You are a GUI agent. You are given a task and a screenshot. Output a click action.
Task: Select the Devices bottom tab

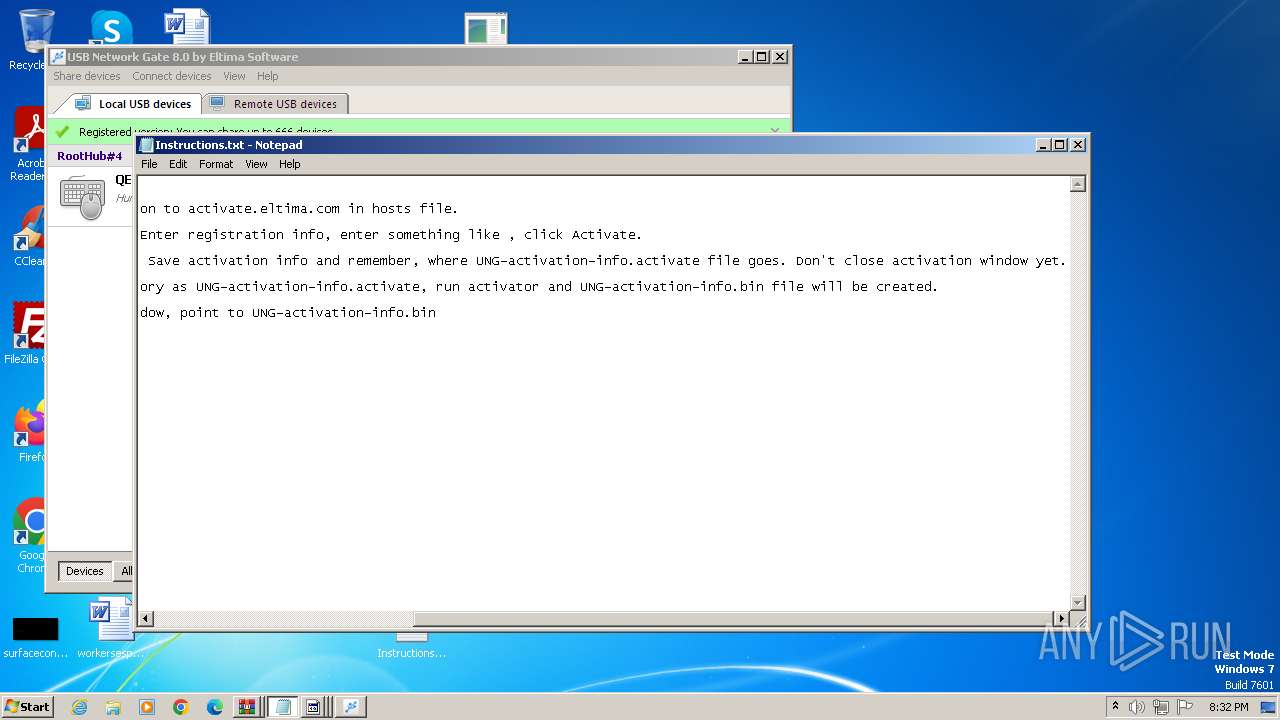pyautogui.click(x=84, y=571)
